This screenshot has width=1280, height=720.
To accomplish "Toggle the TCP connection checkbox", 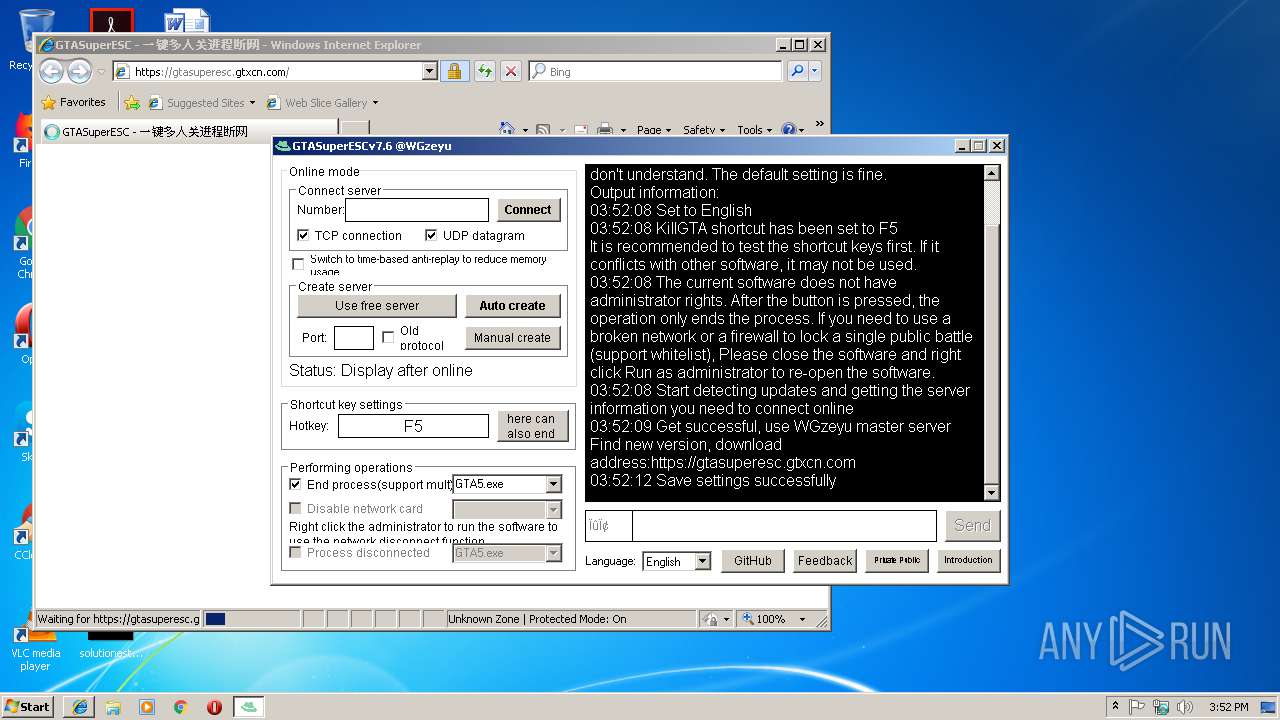I will pyautogui.click(x=303, y=235).
